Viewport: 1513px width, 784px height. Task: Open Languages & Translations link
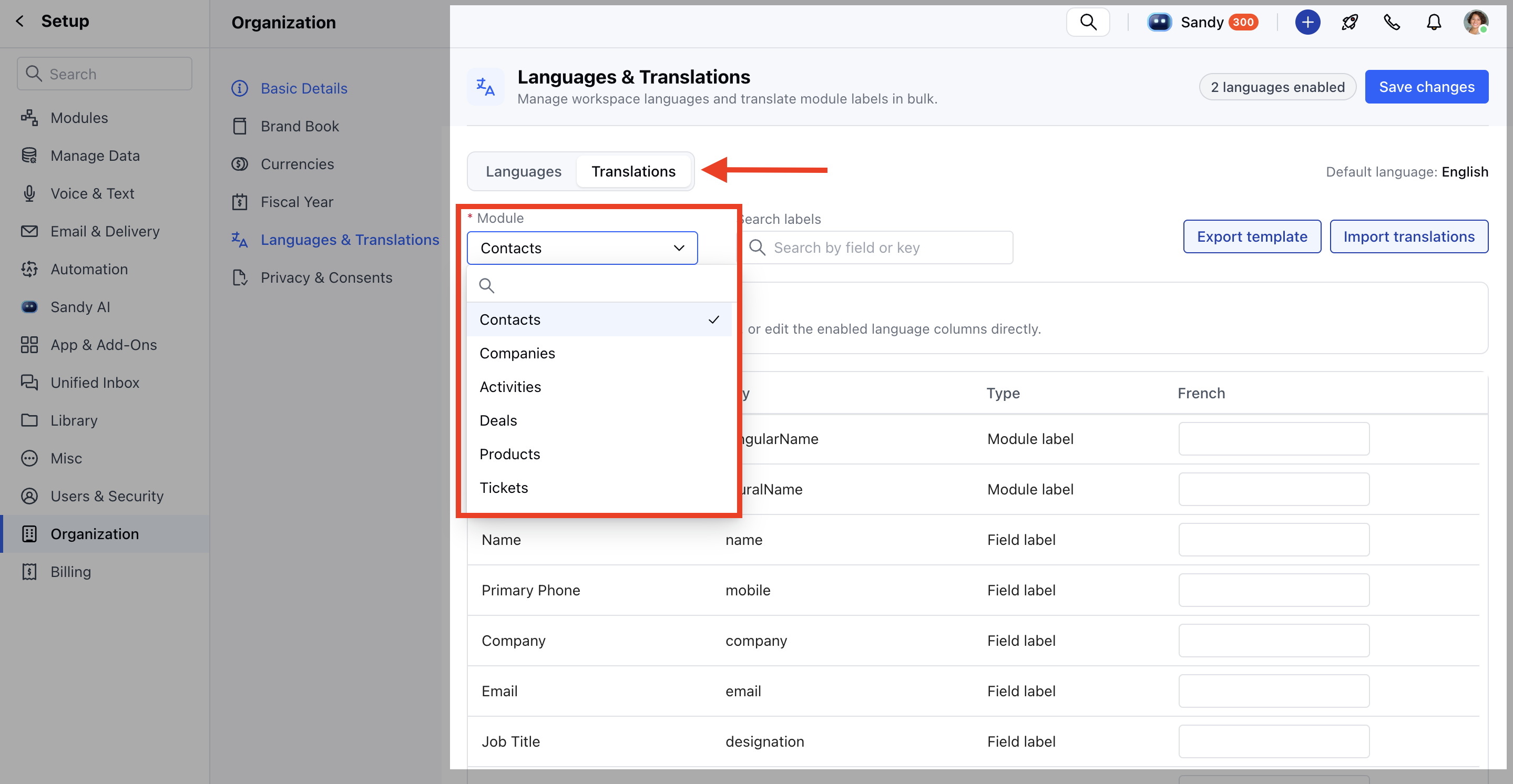(x=350, y=240)
